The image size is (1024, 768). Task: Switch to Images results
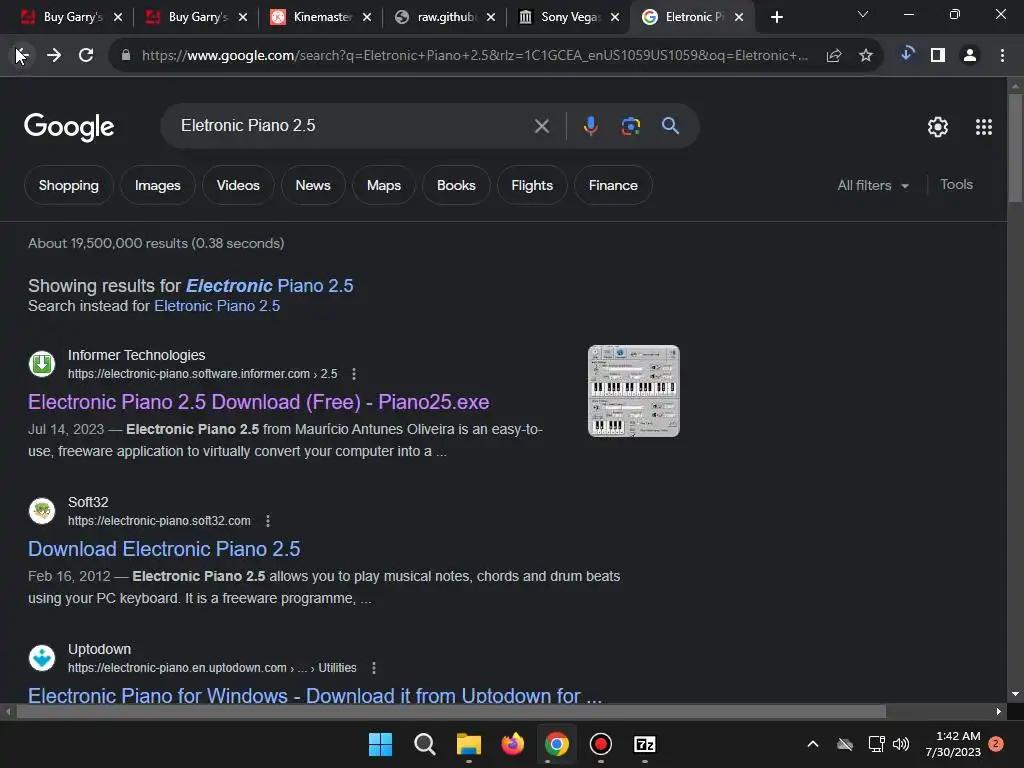click(157, 185)
